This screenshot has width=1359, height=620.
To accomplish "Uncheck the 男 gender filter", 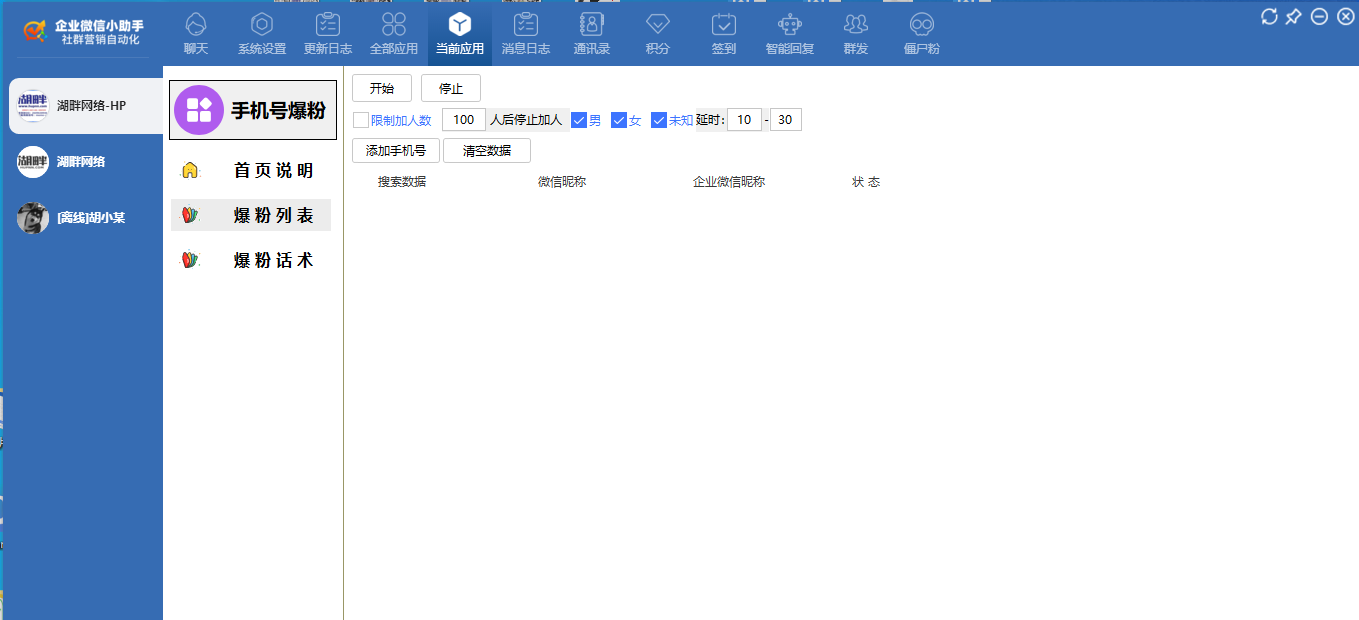I will click(579, 119).
